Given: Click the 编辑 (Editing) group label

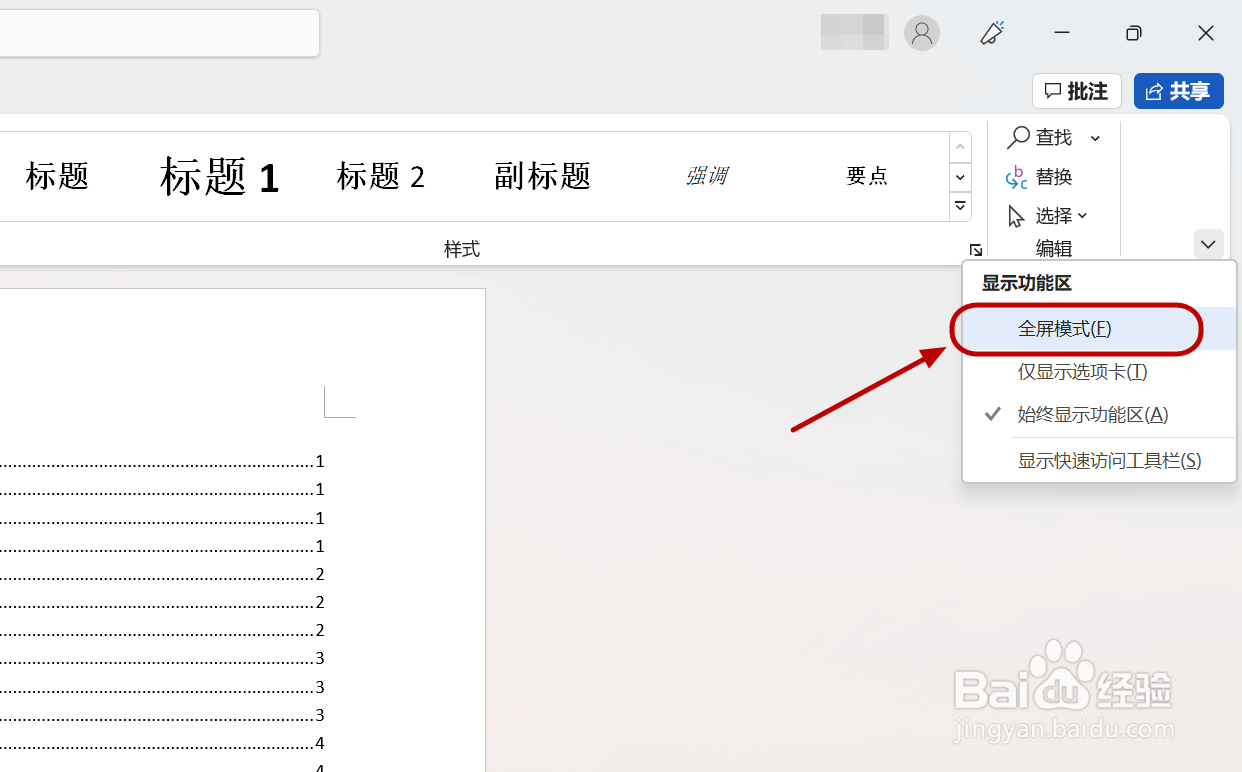Looking at the screenshot, I should tap(1053, 248).
